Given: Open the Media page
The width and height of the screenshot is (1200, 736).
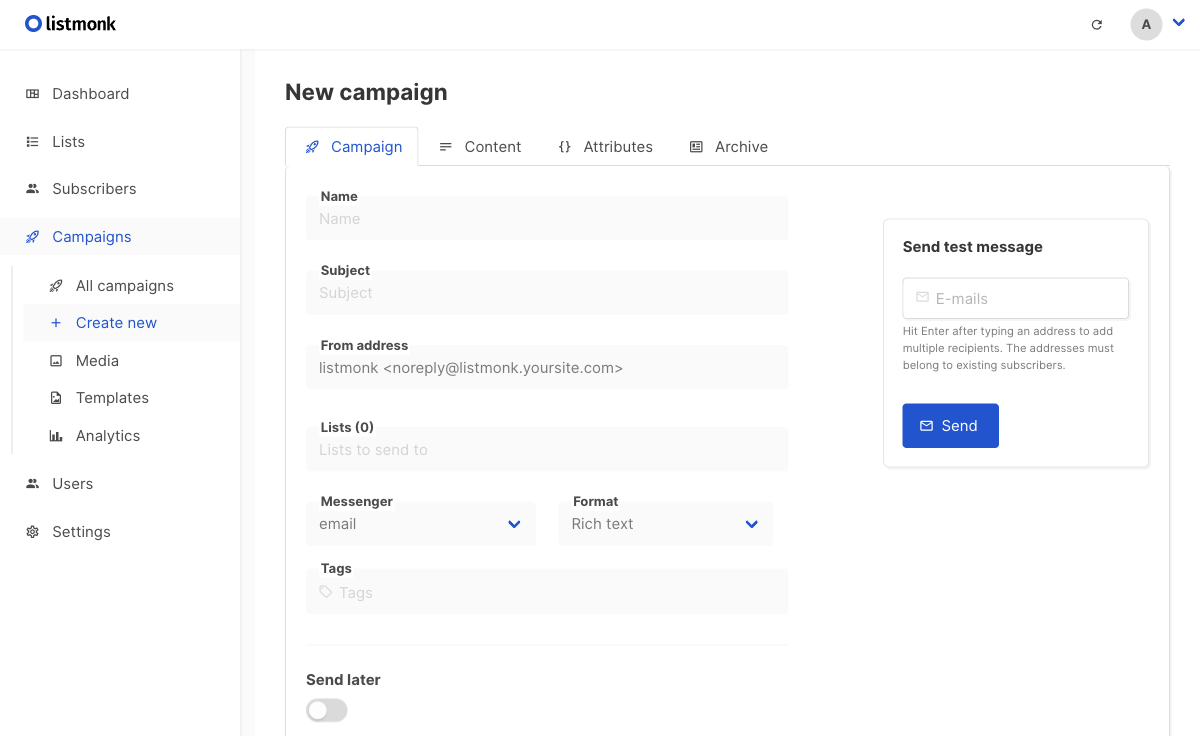Looking at the screenshot, I should coord(131,361).
